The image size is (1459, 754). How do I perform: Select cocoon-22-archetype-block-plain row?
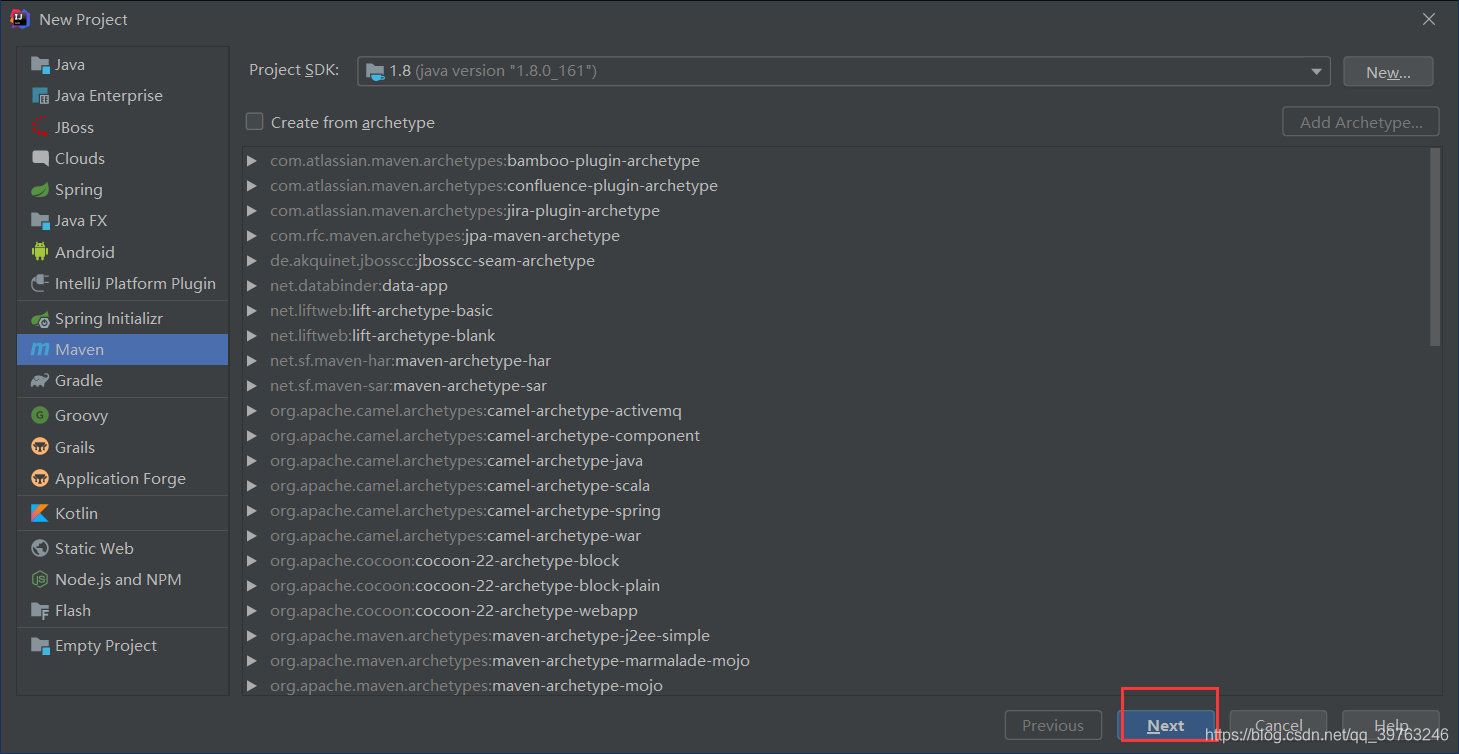836,586
